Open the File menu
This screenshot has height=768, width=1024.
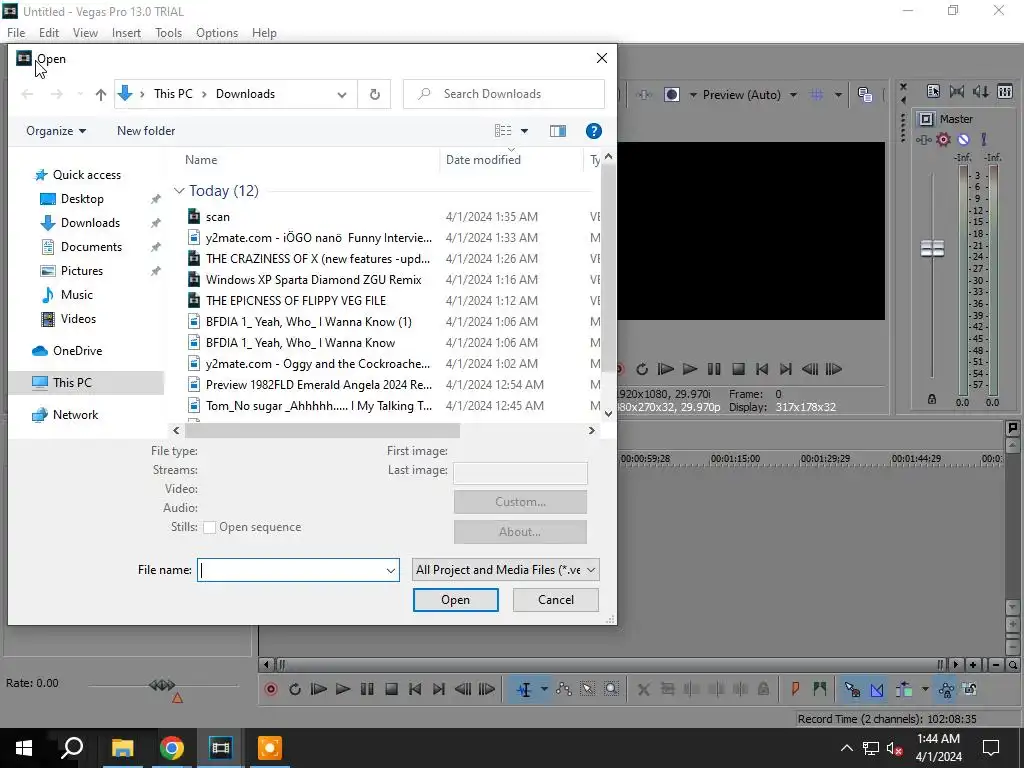click(x=16, y=33)
